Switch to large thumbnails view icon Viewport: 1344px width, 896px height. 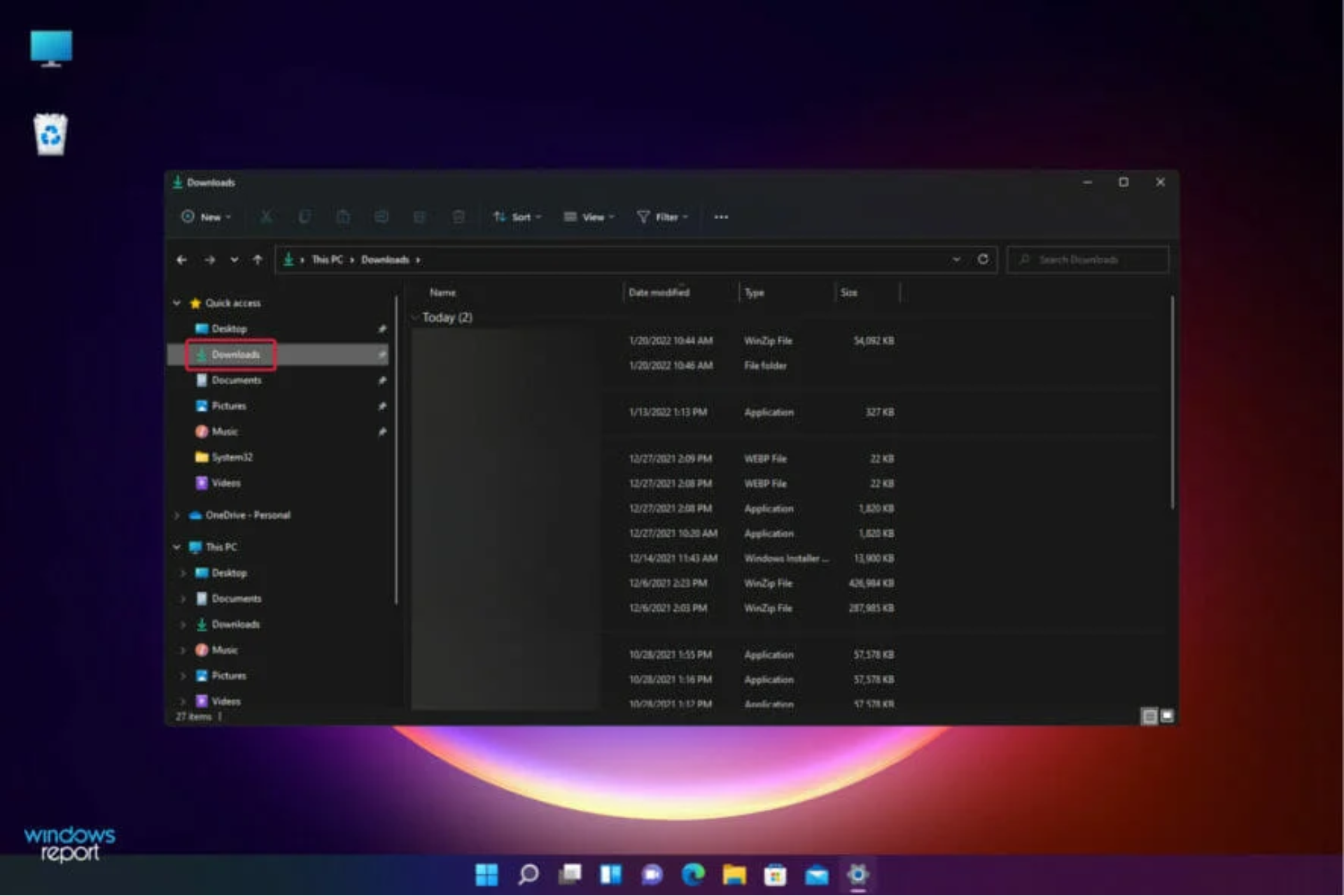pyautogui.click(x=1167, y=716)
